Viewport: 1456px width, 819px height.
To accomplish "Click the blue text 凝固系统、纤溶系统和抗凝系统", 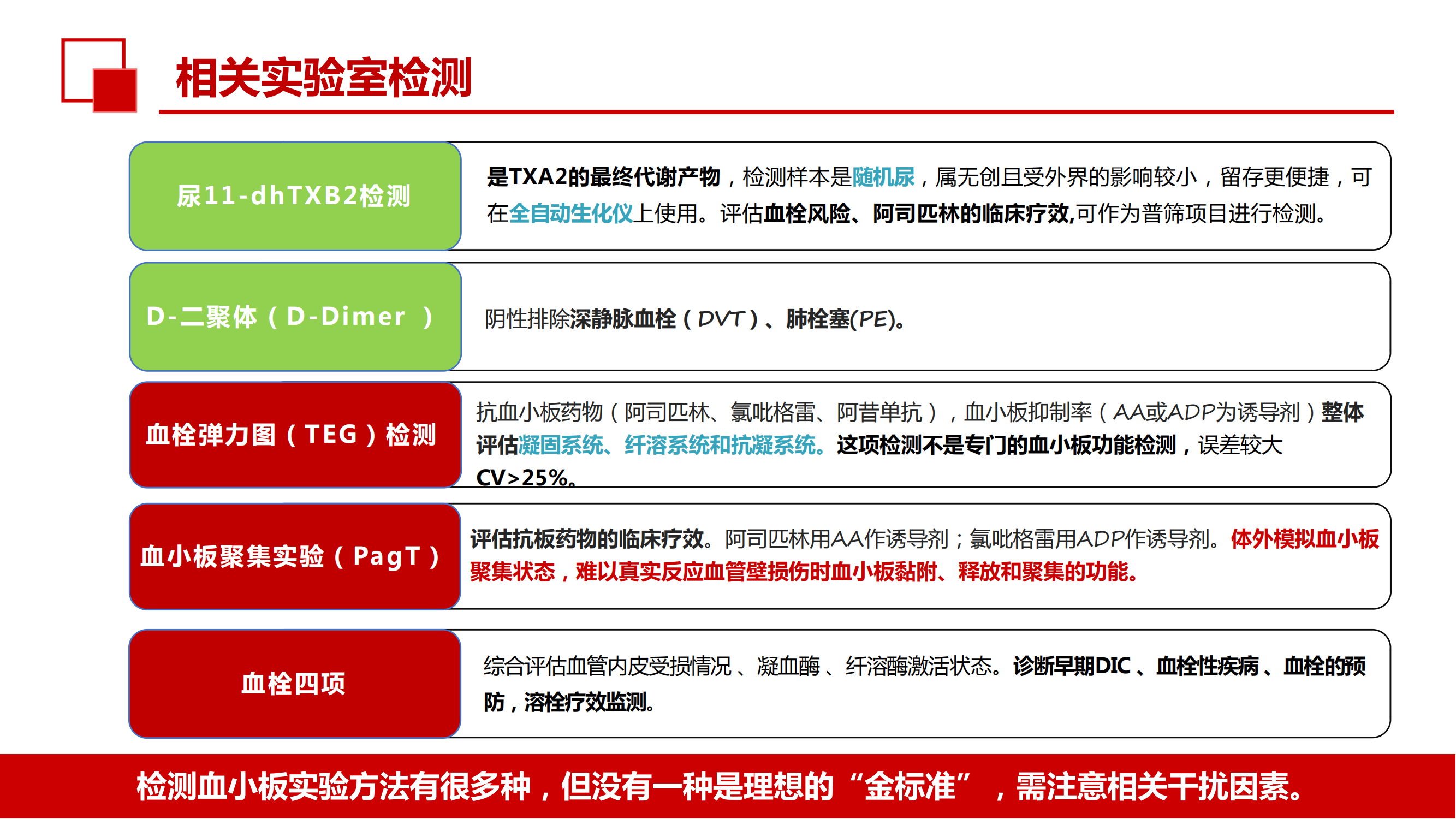I will click(667, 446).
